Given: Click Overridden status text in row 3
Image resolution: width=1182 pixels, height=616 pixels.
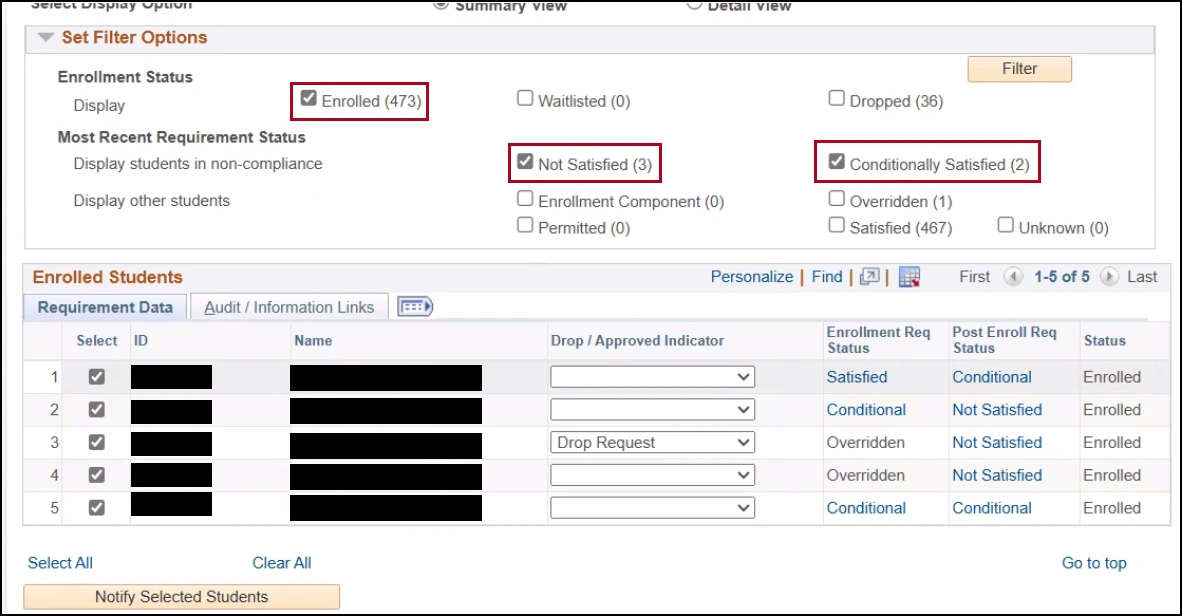Looking at the screenshot, I should pos(865,443).
